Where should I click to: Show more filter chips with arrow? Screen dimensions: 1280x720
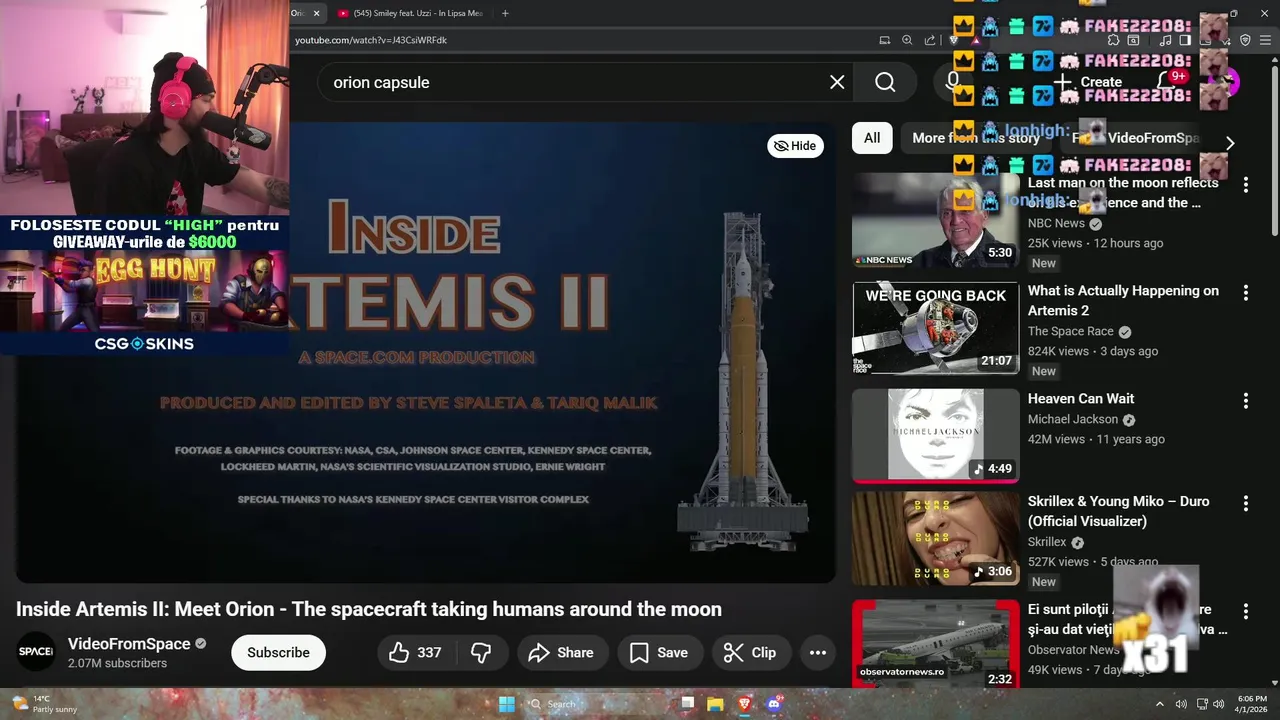pos(1230,143)
